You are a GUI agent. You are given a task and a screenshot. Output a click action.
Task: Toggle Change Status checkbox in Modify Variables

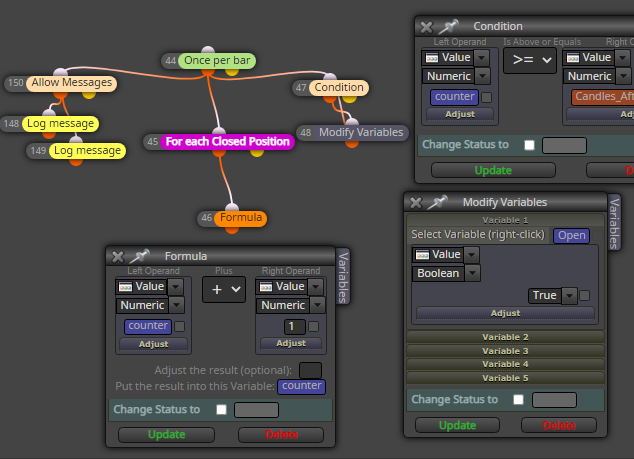518,400
